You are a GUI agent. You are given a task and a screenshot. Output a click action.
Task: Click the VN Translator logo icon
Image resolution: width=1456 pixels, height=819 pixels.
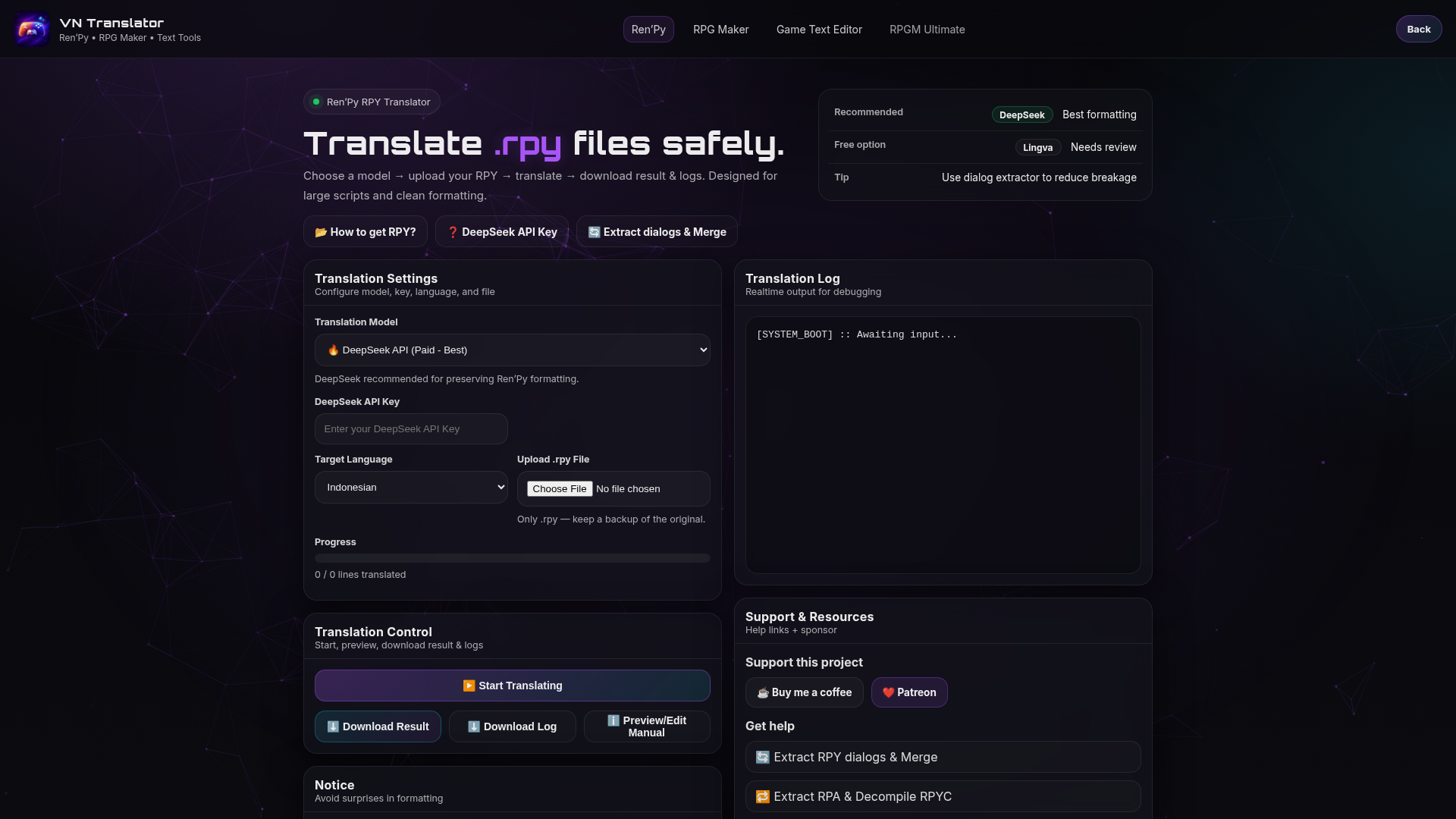tap(31, 30)
